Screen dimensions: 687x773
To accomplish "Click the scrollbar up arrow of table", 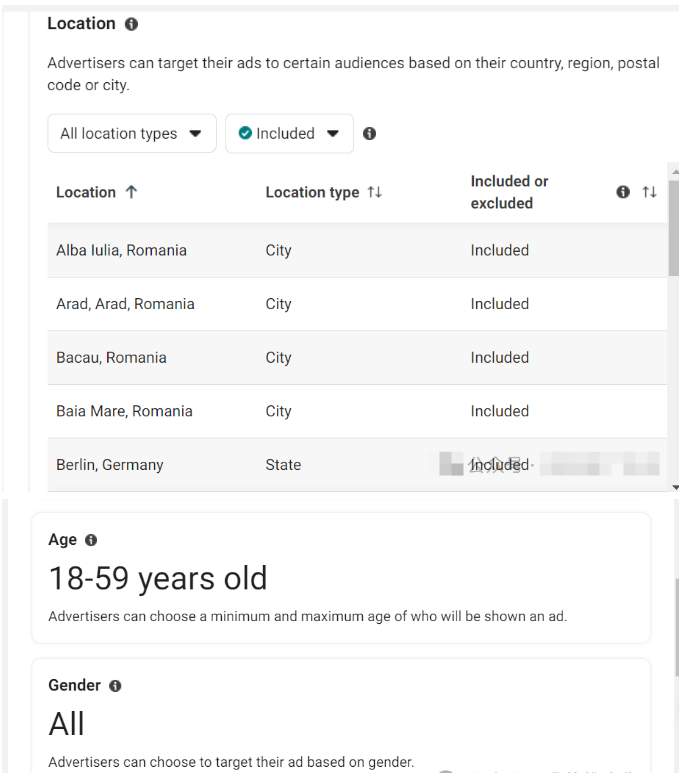I will (x=675, y=170).
